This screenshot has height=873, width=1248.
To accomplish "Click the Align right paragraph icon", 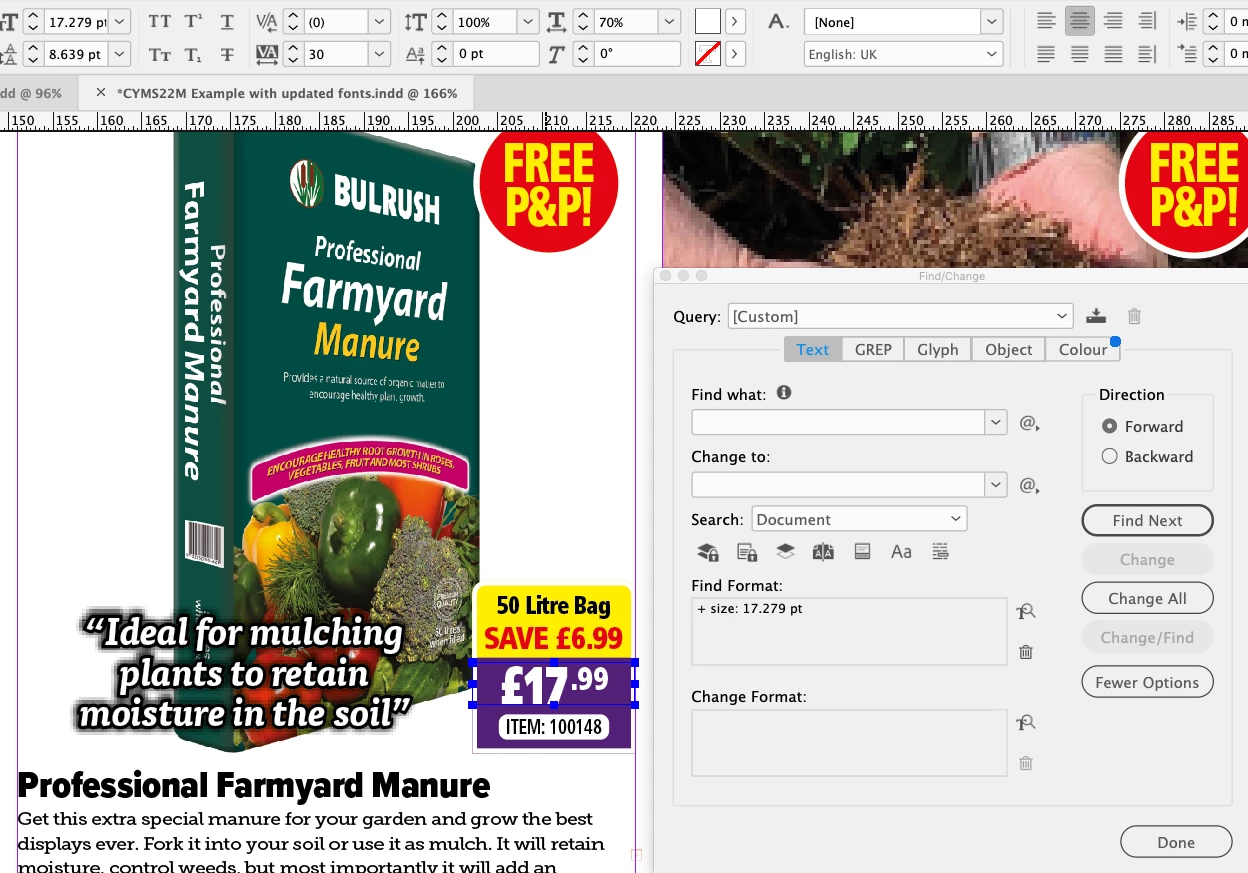I will tap(1113, 21).
